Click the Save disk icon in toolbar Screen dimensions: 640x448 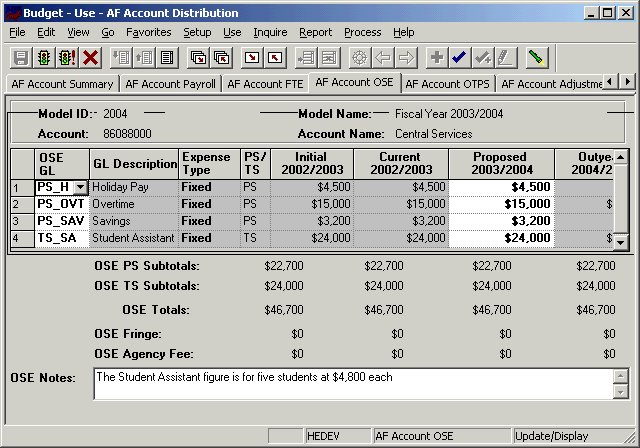point(19,58)
